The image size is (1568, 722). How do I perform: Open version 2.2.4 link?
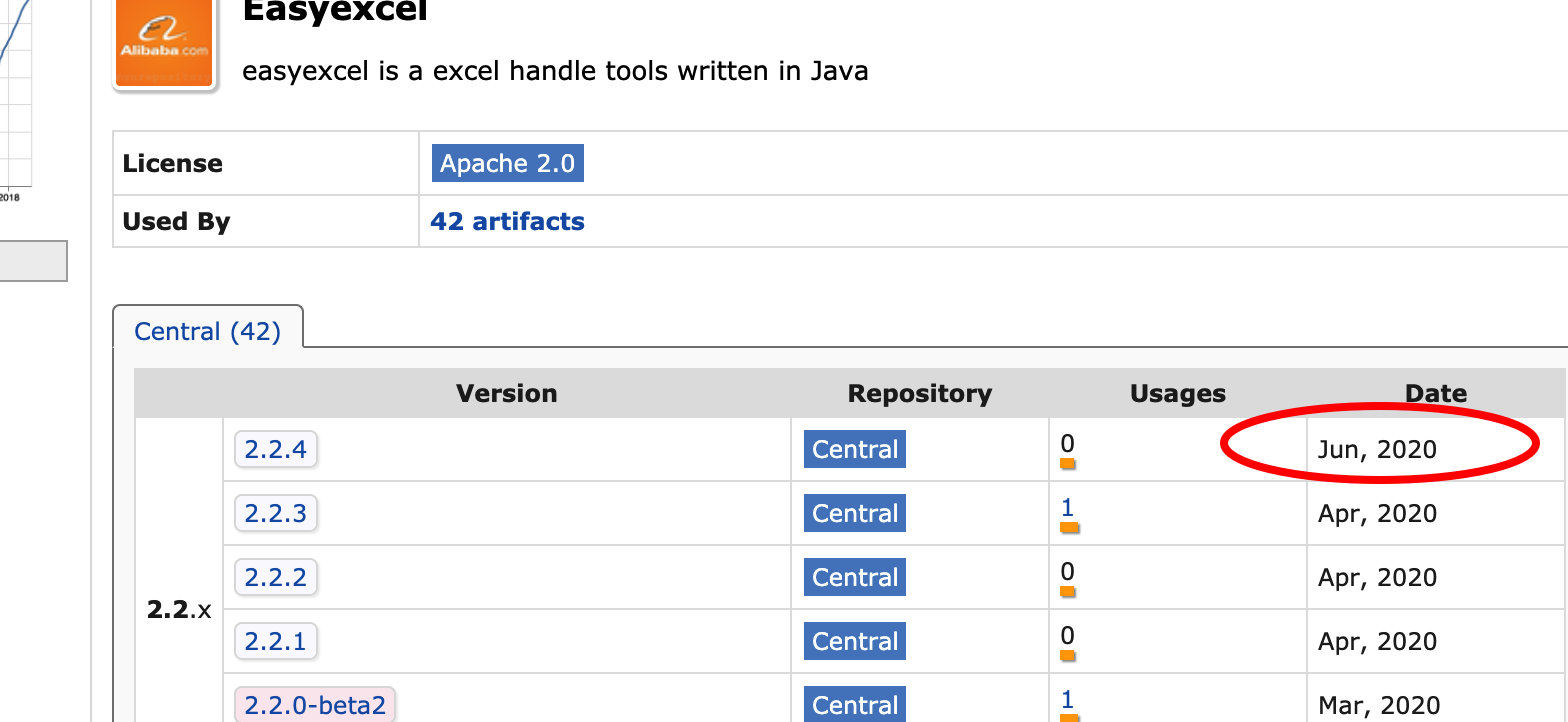(275, 450)
